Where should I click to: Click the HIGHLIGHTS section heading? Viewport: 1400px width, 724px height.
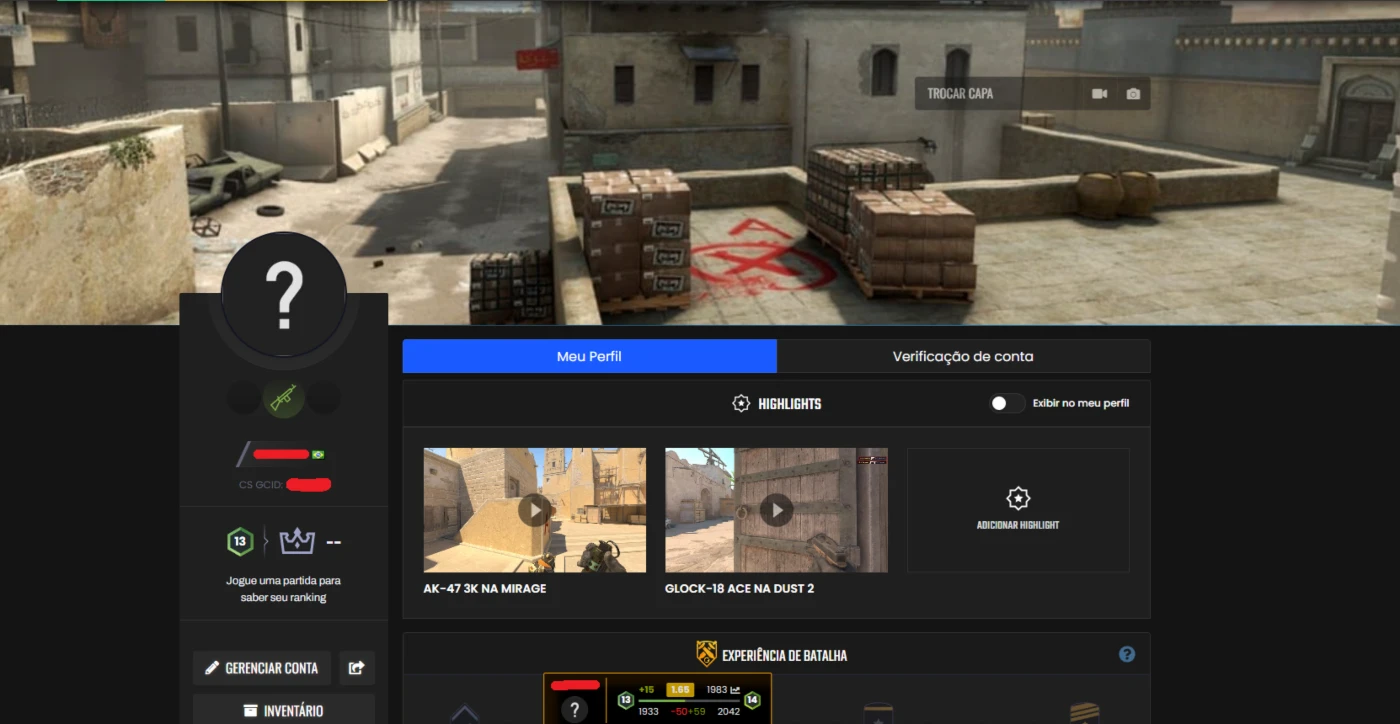point(790,404)
